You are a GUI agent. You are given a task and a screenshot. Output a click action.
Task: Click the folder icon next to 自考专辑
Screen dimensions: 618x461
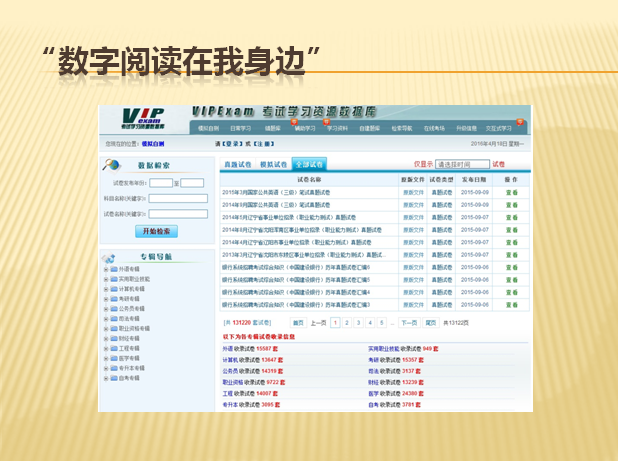coord(113,377)
